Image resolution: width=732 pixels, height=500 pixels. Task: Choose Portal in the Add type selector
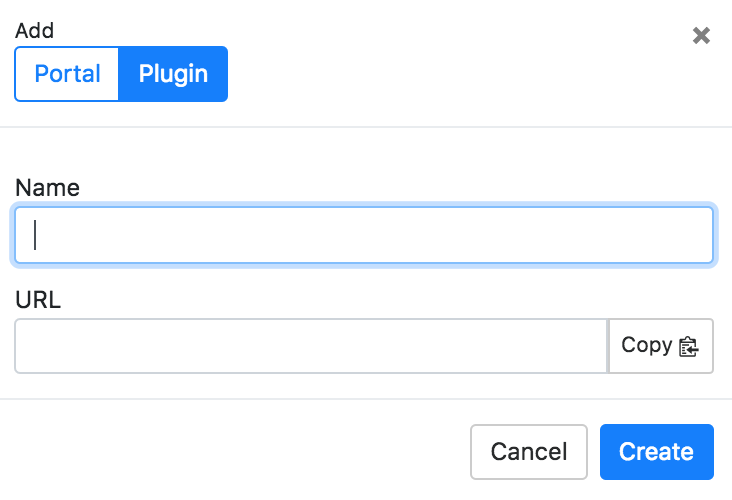click(67, 74)
